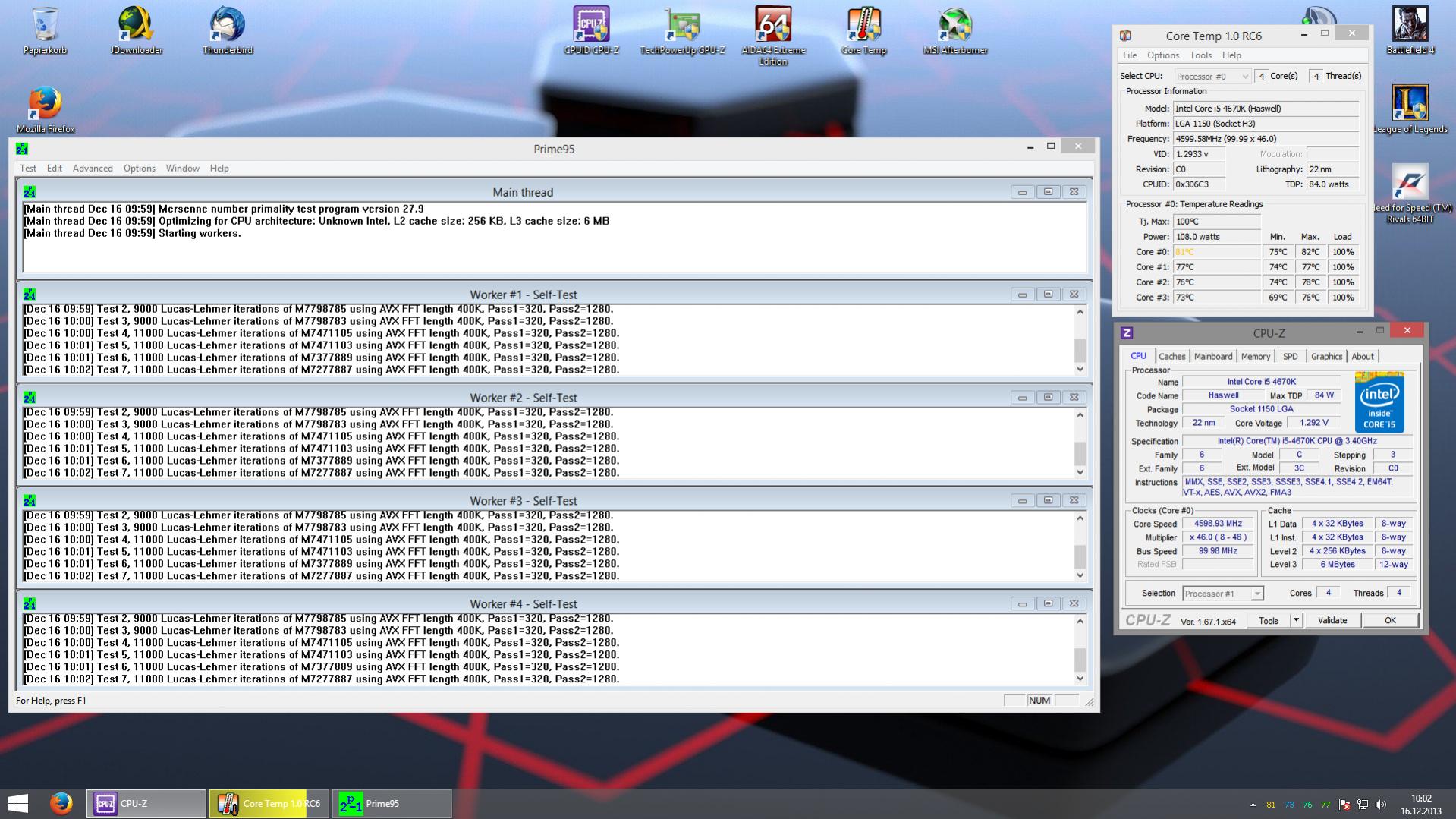Show hidden system tray icons
Screen dimensions: 1456x819
1253,805
